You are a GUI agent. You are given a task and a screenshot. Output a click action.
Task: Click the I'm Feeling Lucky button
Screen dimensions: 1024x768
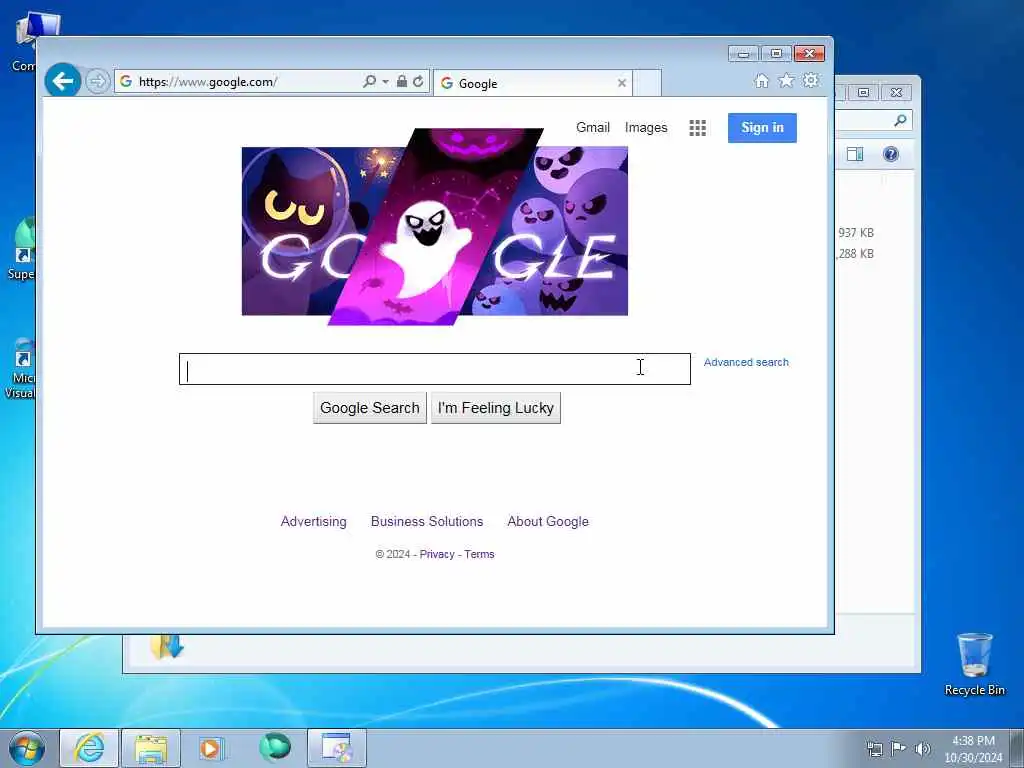(x=496, y=408)
